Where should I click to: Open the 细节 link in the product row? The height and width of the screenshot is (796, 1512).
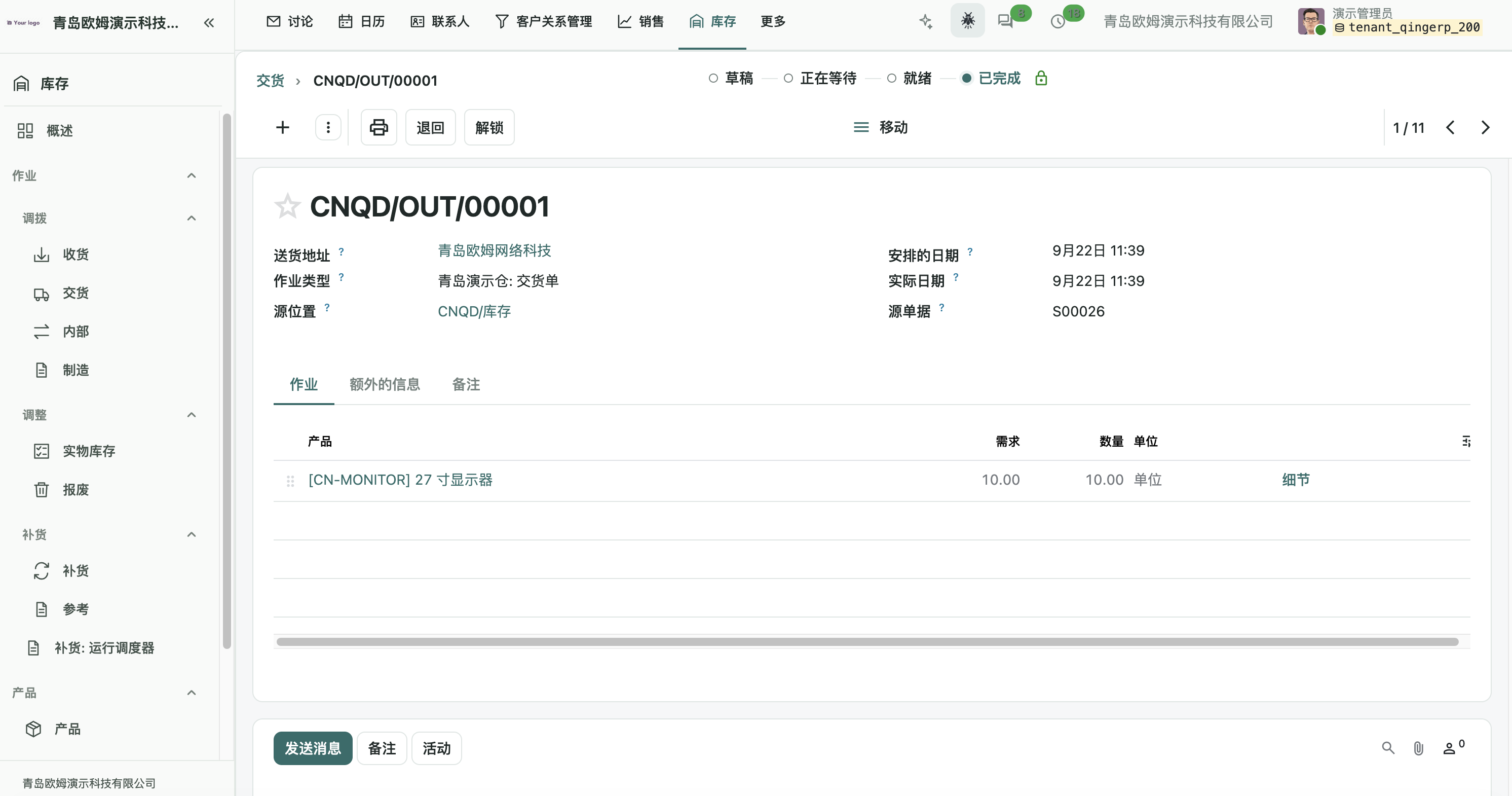[1296, 480]
